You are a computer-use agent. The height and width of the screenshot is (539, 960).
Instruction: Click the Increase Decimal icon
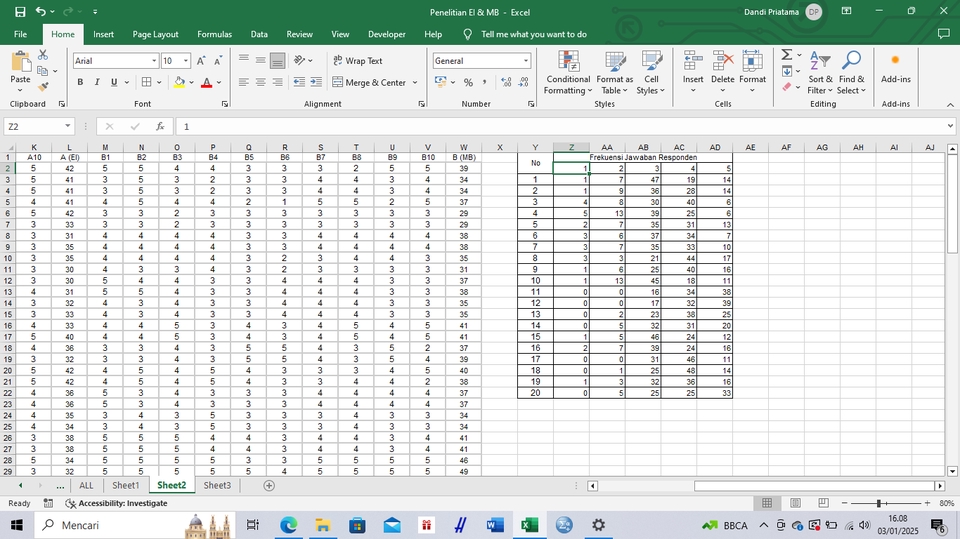click(506, 82)
